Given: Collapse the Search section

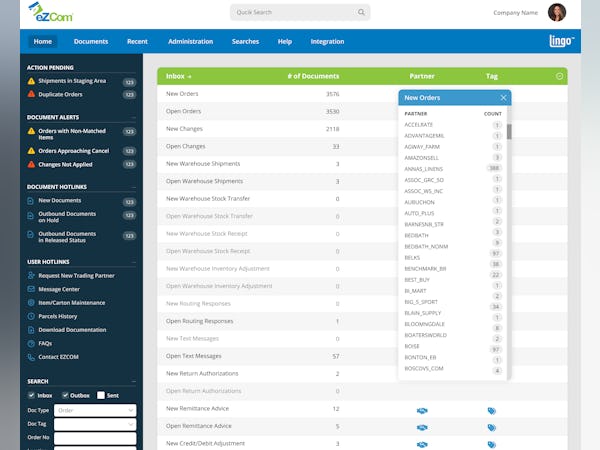Looking at the screenshot, I should [134, 381].
